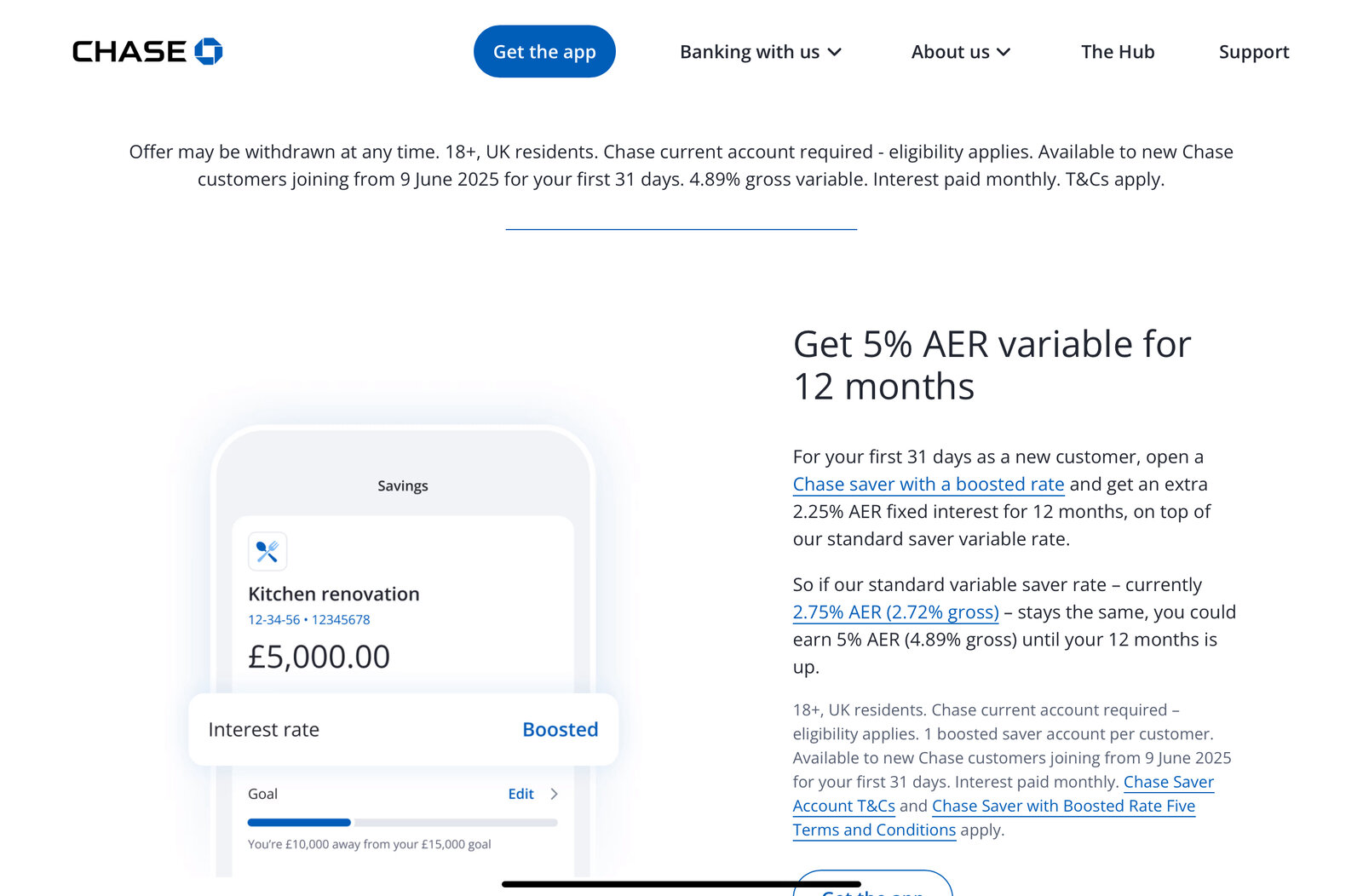Viewport: 1363px width, 896px height.
Task: Open the About us dropdown
Action: (x=960, y=52)
